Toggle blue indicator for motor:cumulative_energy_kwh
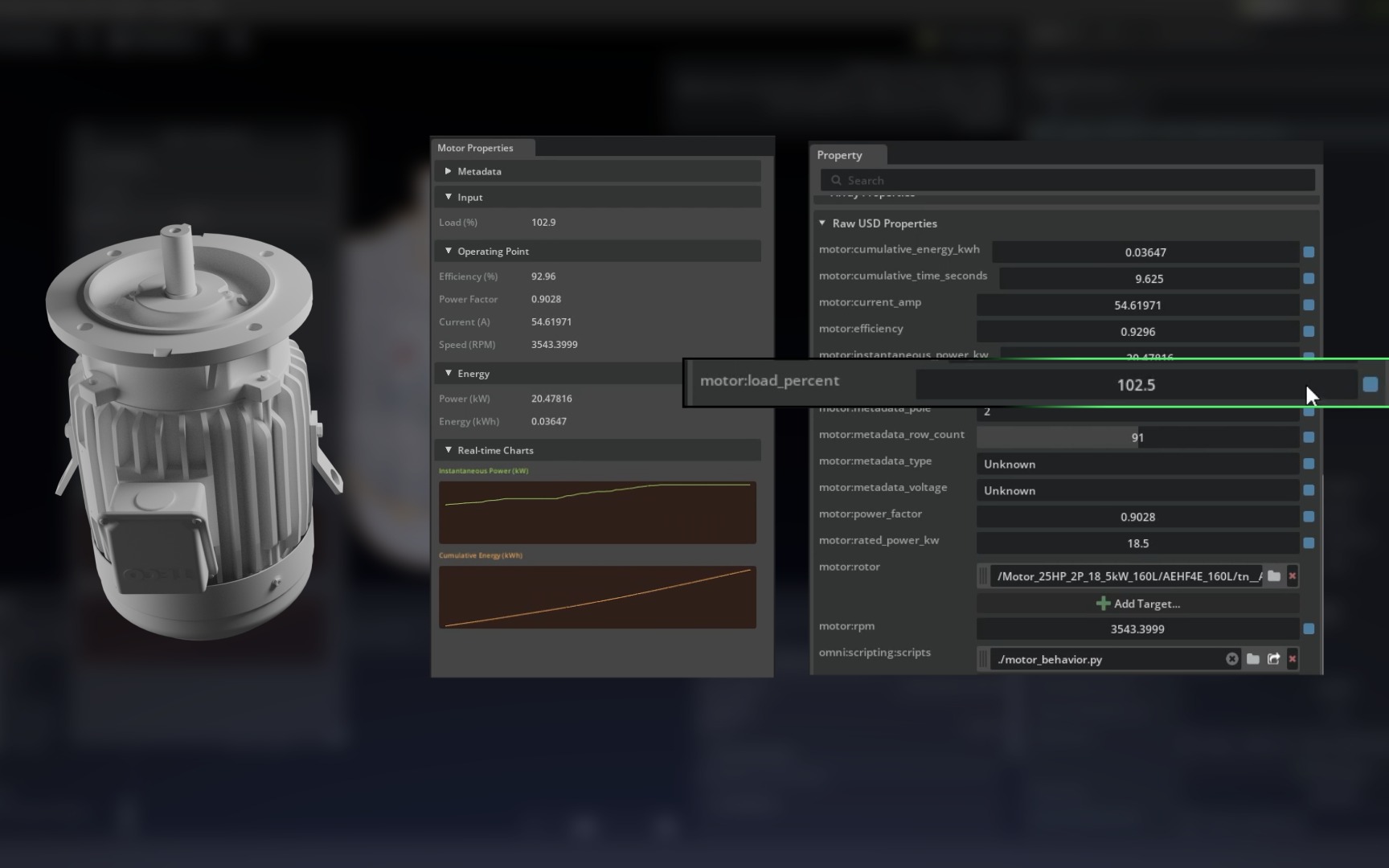The width and height of the screenshot is (1389, 868). [x=1309, y=252]
